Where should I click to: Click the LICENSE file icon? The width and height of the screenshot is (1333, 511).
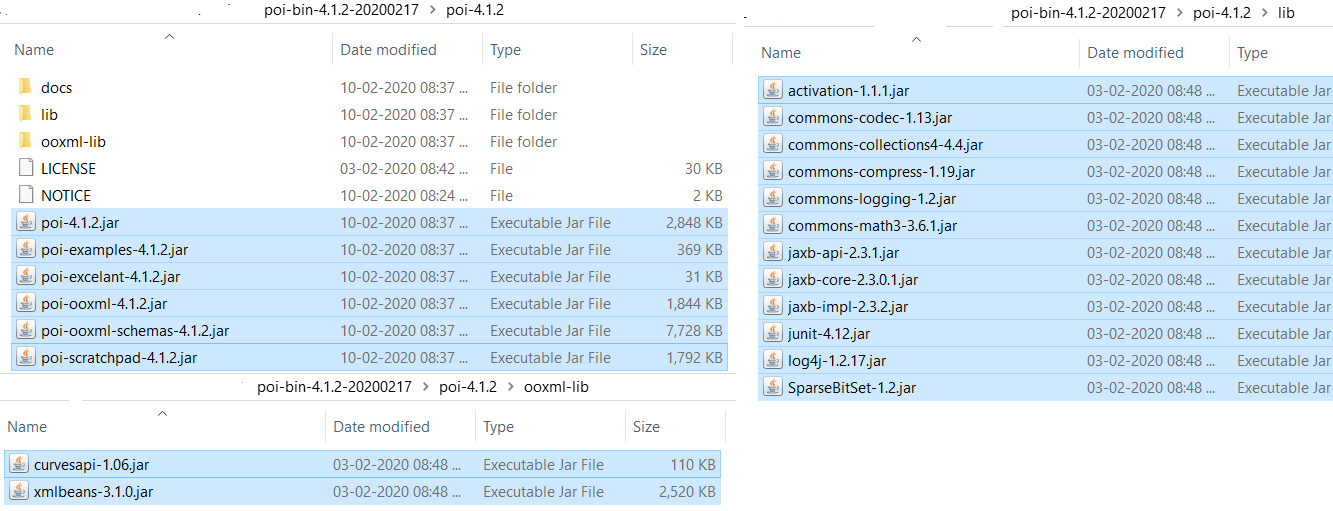26,168
